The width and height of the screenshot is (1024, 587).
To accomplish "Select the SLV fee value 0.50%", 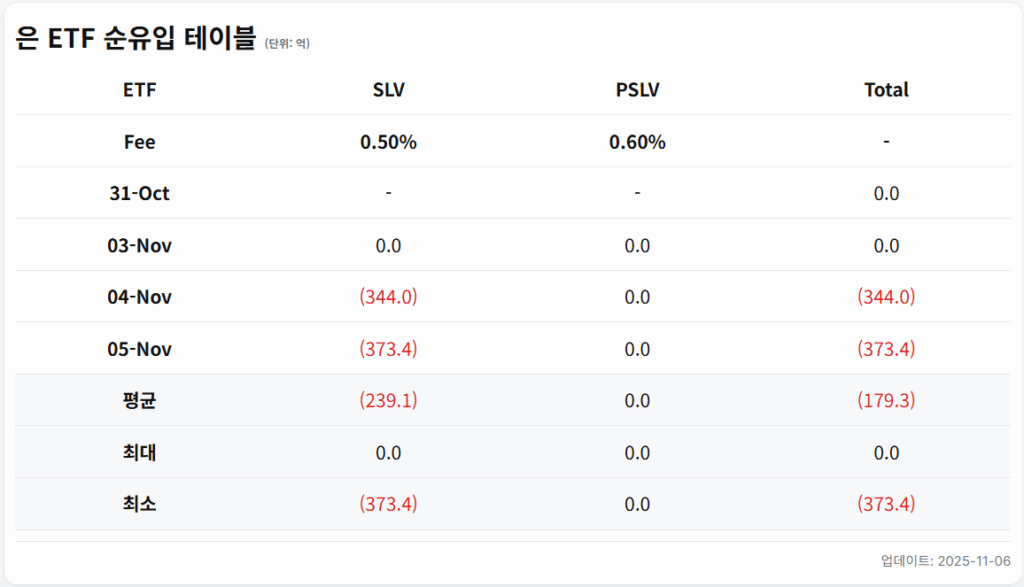I will (388, 142).
